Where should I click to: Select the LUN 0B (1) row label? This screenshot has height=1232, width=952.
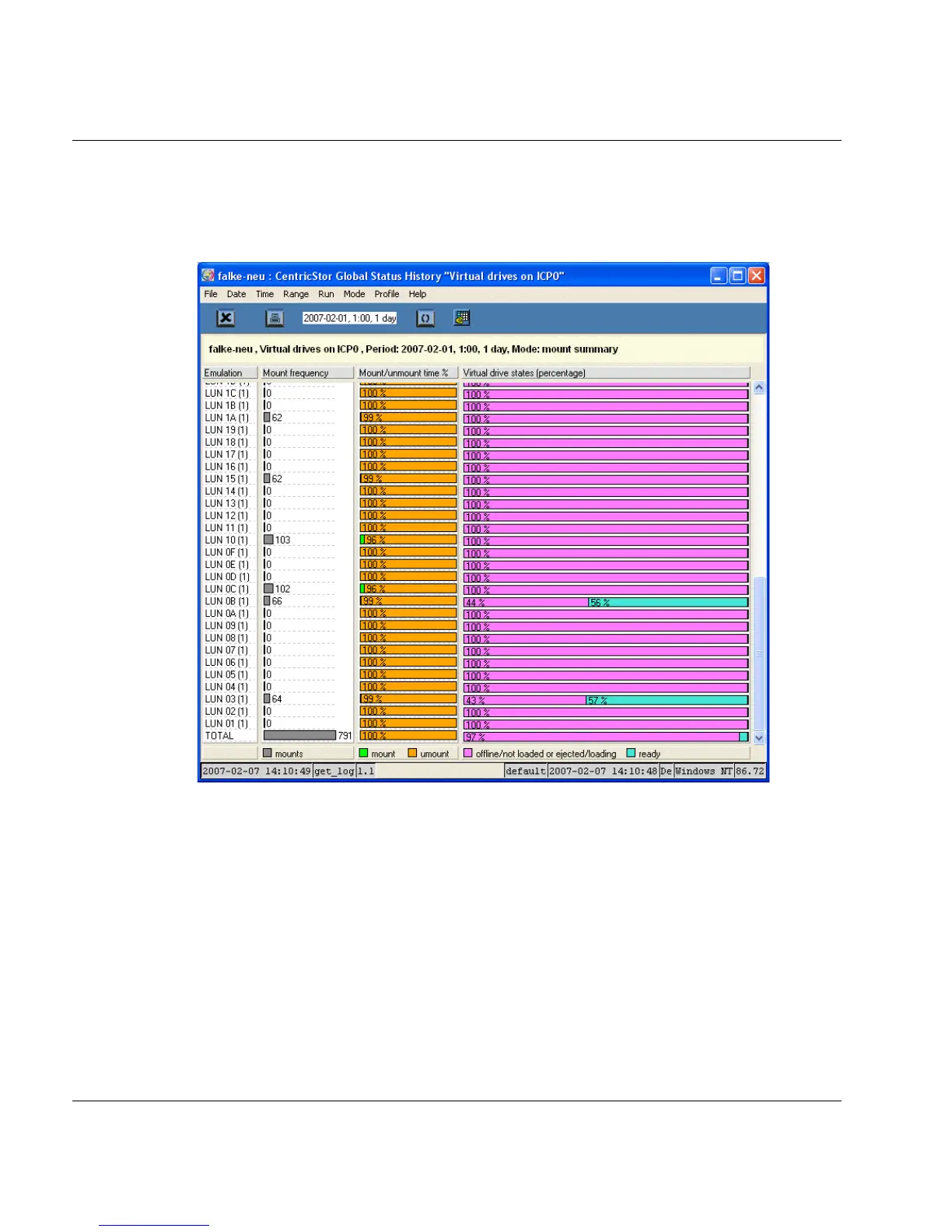[227, 601]
